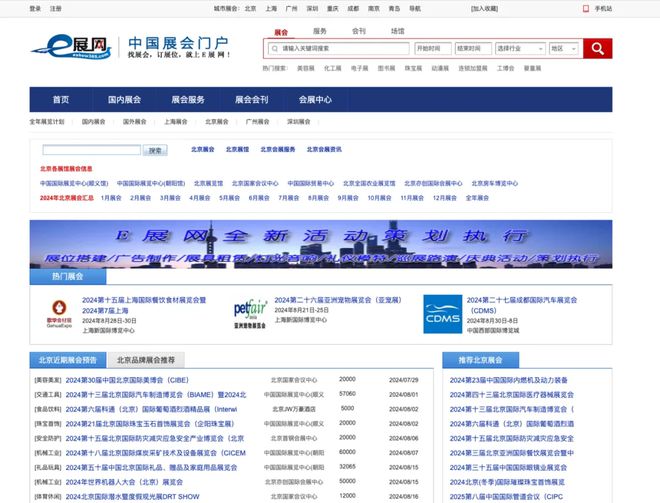The image size is (660, 503).
Task: Open 中国国际展览中心(顺义馆) venue link
Action: click(x=74, y=184)
